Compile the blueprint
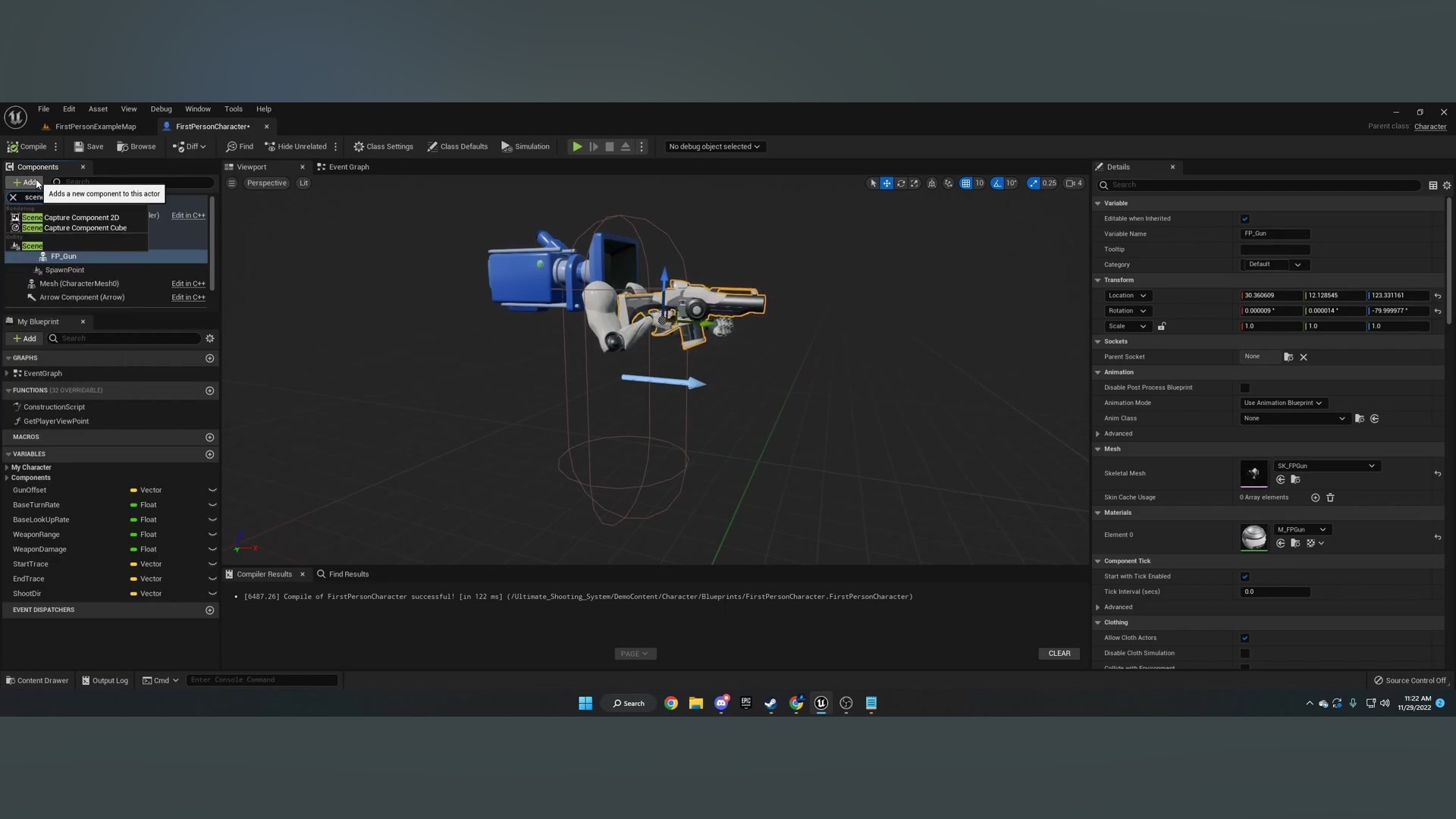The width and height of the screenshot is (1456, 819). [x=27, y=146]
